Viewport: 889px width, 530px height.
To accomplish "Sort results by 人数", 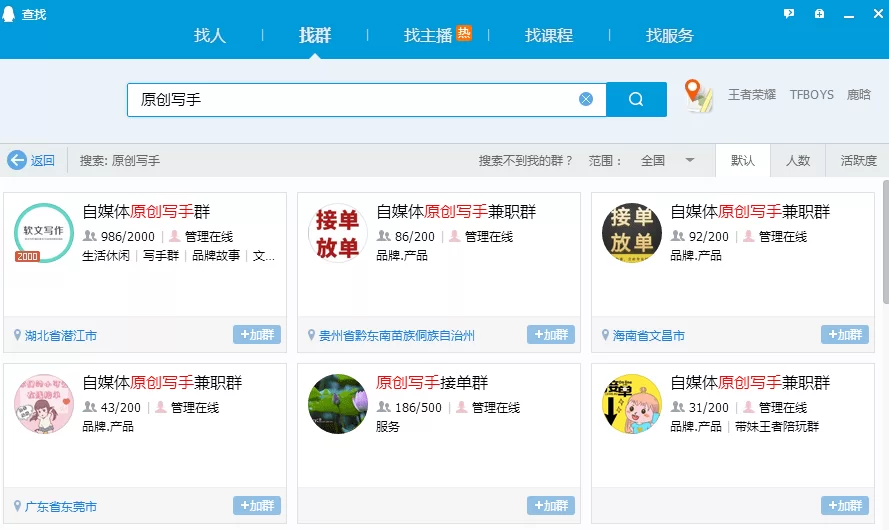I will tap(797, 160).
